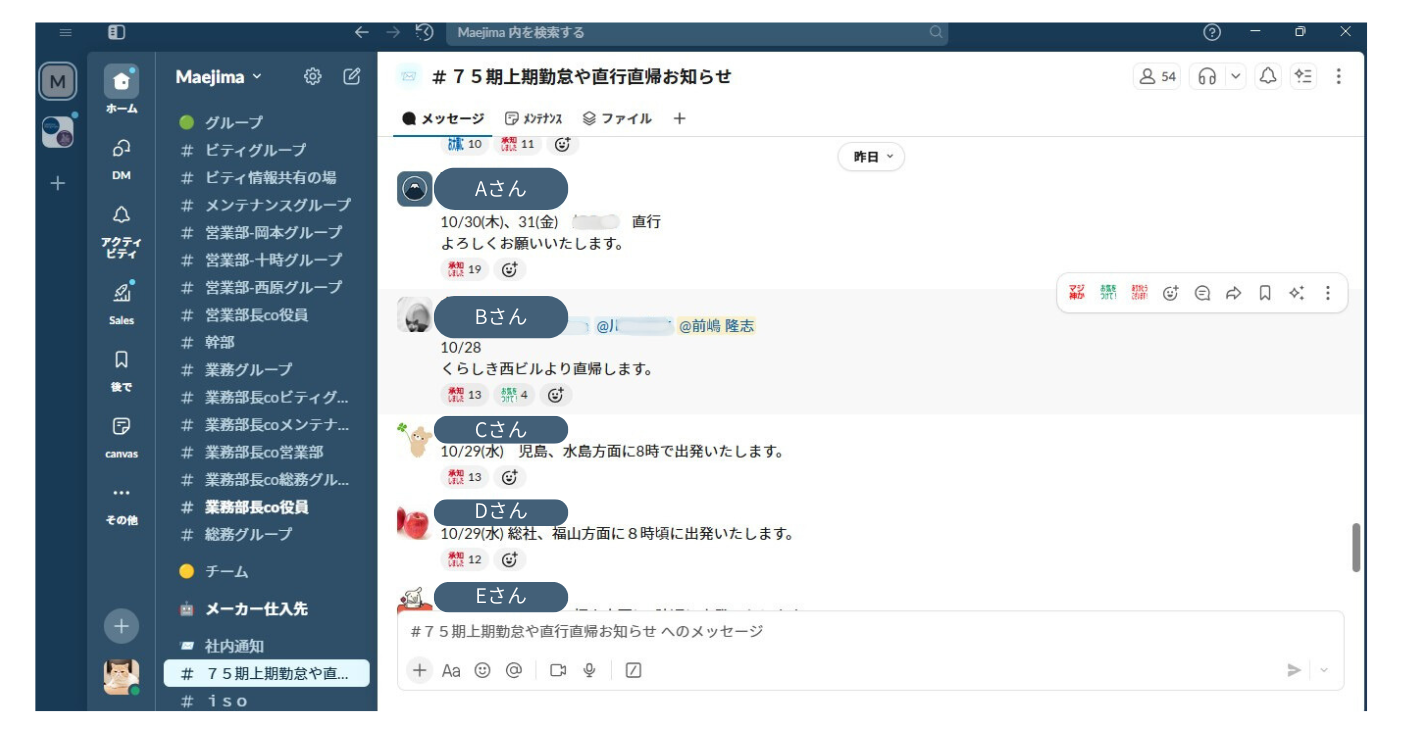Click the compose new message icon
The height and width of the screenshot is (752, 1410).
pyautogui.click(x=352, y=76)
